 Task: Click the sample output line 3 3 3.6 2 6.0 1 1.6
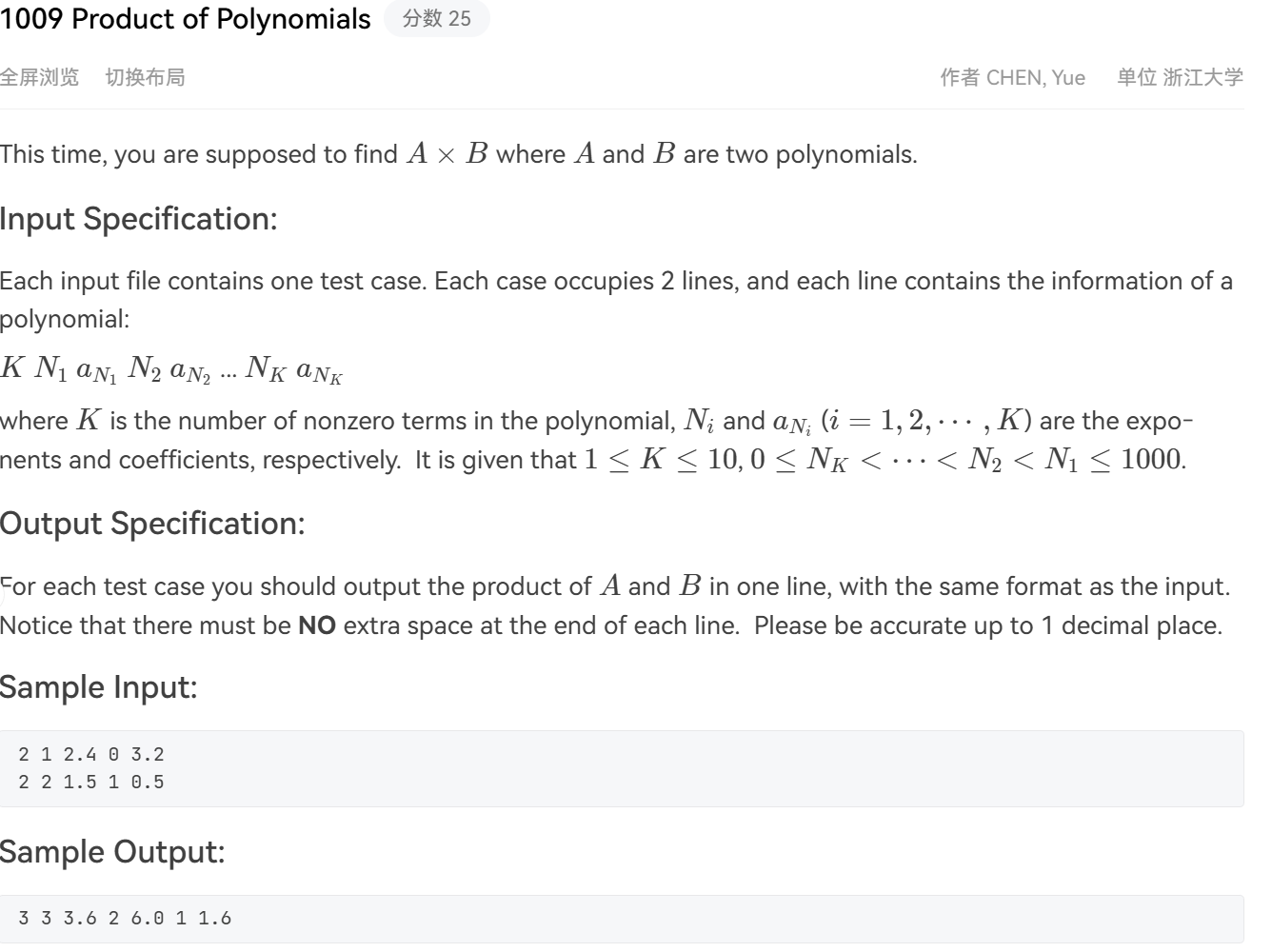125,919
